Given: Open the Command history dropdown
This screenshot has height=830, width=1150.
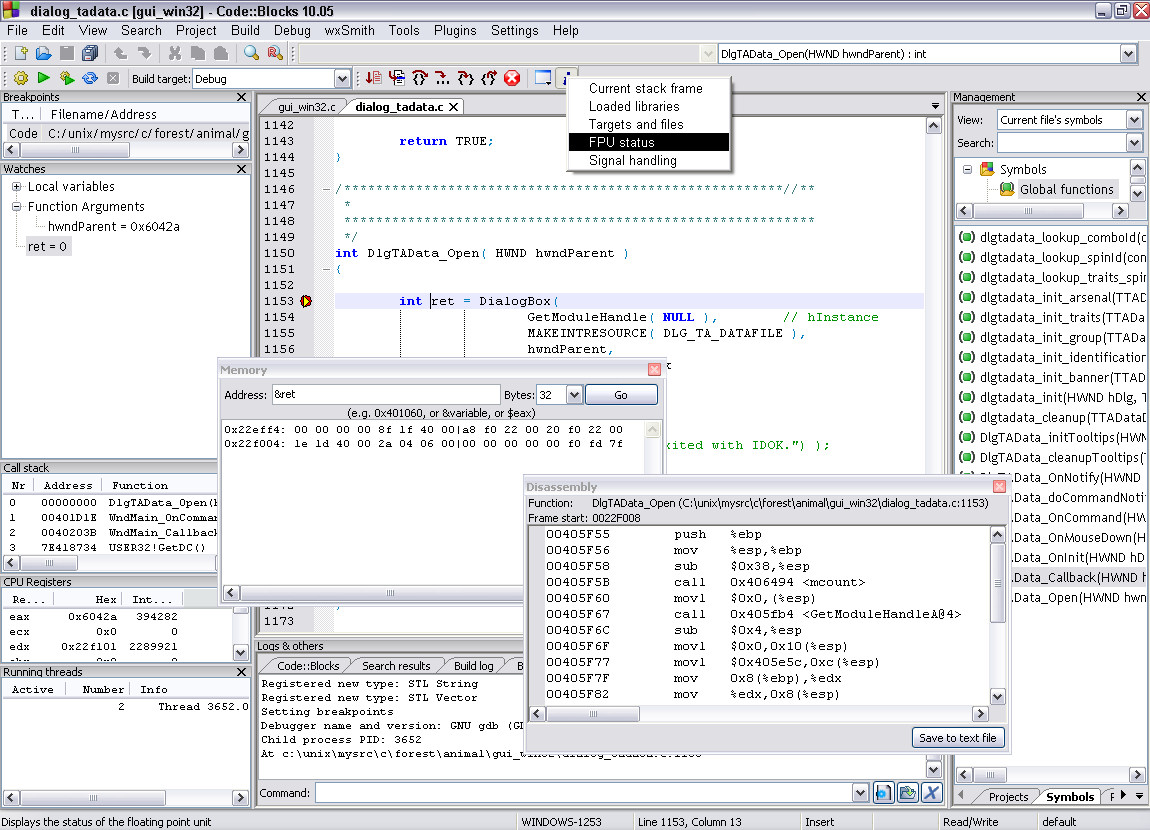Looking at the screenshot, I should click(x=860, y=793).
